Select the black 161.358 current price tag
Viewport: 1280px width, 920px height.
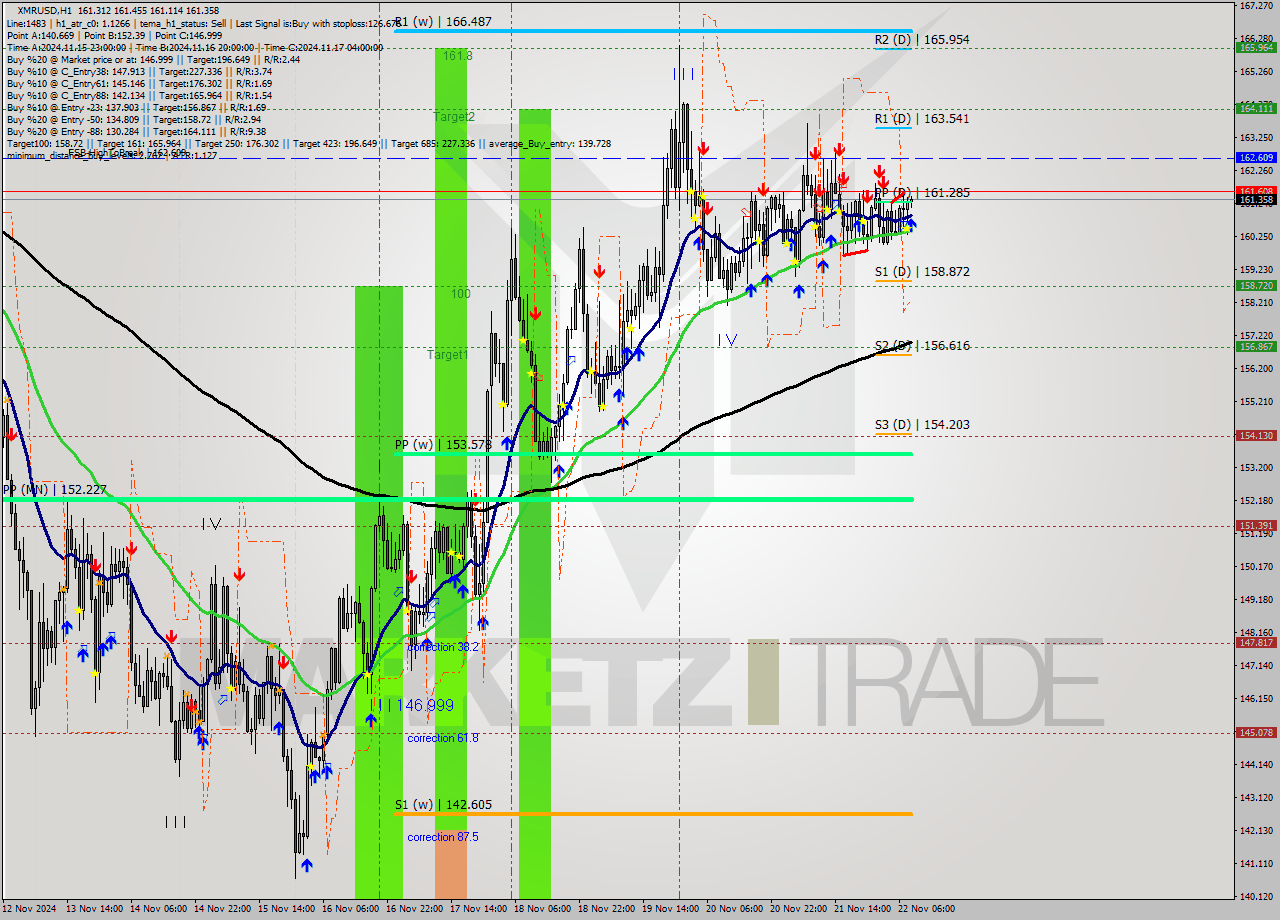(x=1256, y=200)
